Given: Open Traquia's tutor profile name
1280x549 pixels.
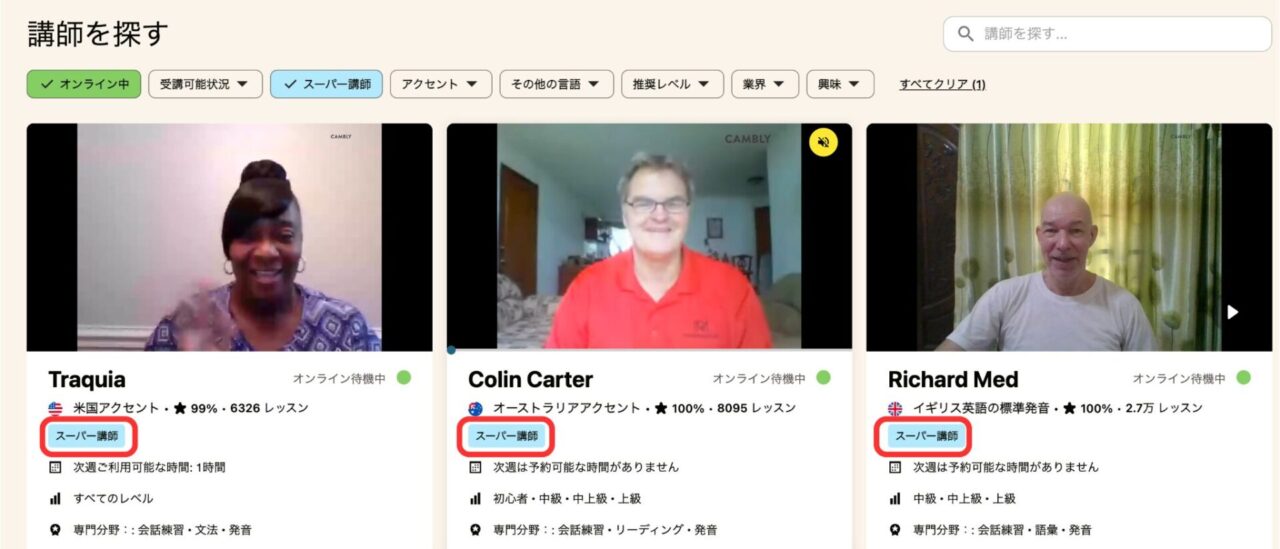Looking at the screenshot, I should (87, 380).
